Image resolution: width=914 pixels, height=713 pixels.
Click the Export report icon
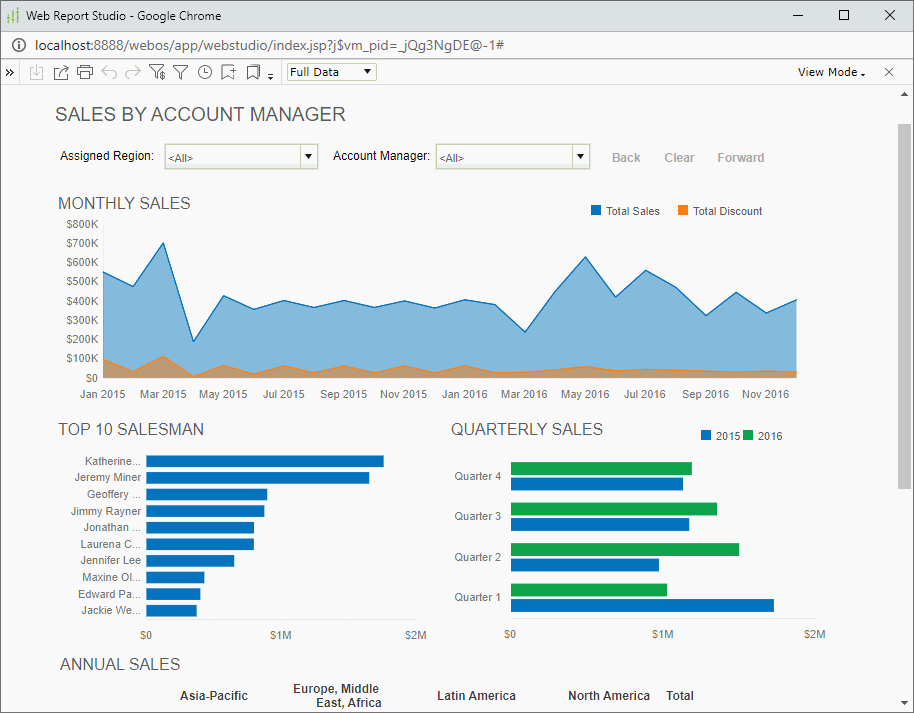[x=61, y=72]
